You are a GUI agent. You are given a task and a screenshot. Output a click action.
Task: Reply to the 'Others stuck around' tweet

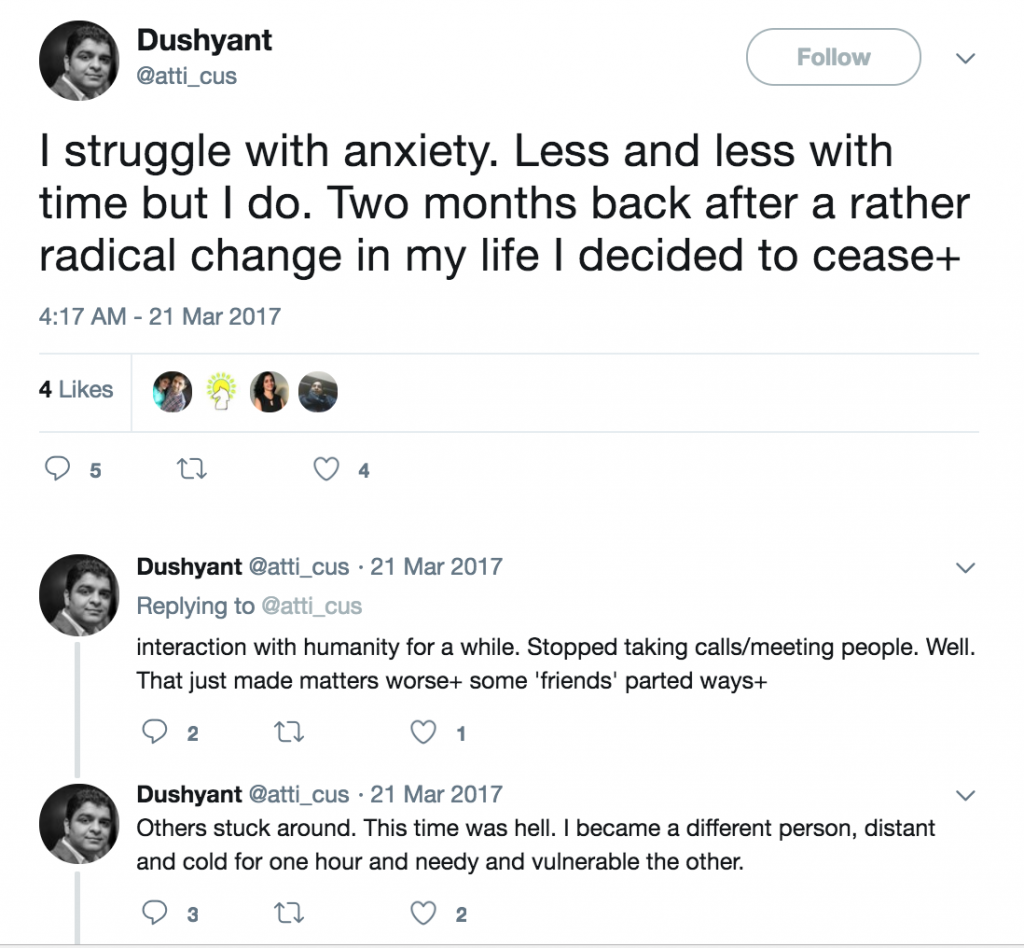(x=154, y=912)
